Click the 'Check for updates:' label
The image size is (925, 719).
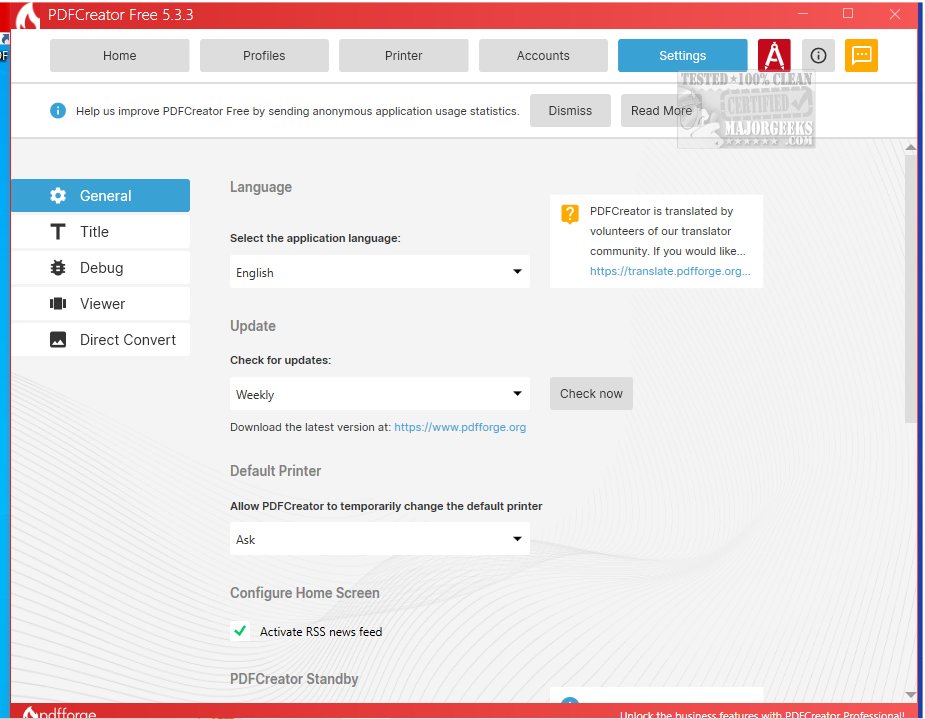point(280,360)
